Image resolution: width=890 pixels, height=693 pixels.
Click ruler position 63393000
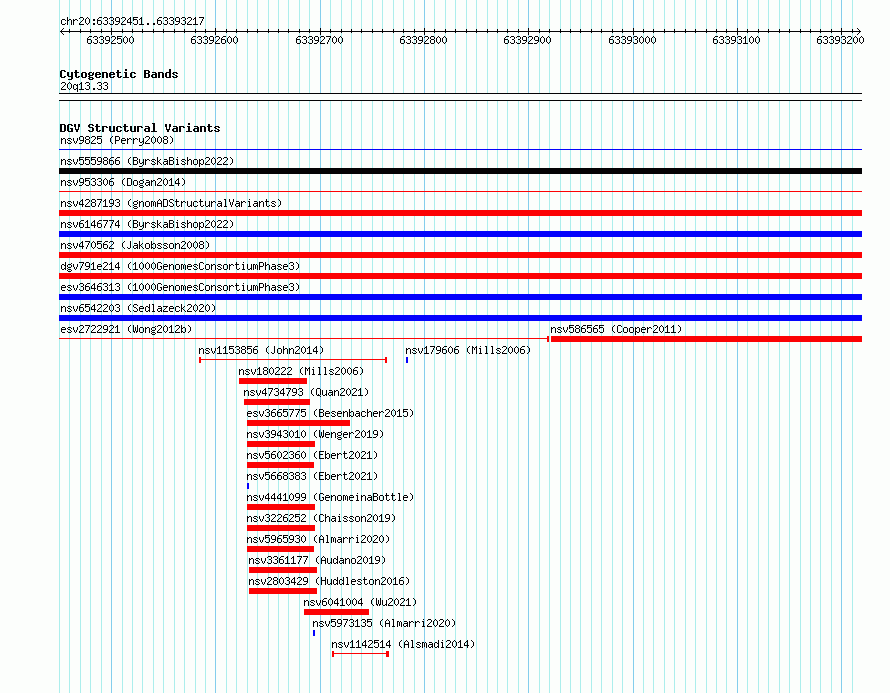[632, 40]
